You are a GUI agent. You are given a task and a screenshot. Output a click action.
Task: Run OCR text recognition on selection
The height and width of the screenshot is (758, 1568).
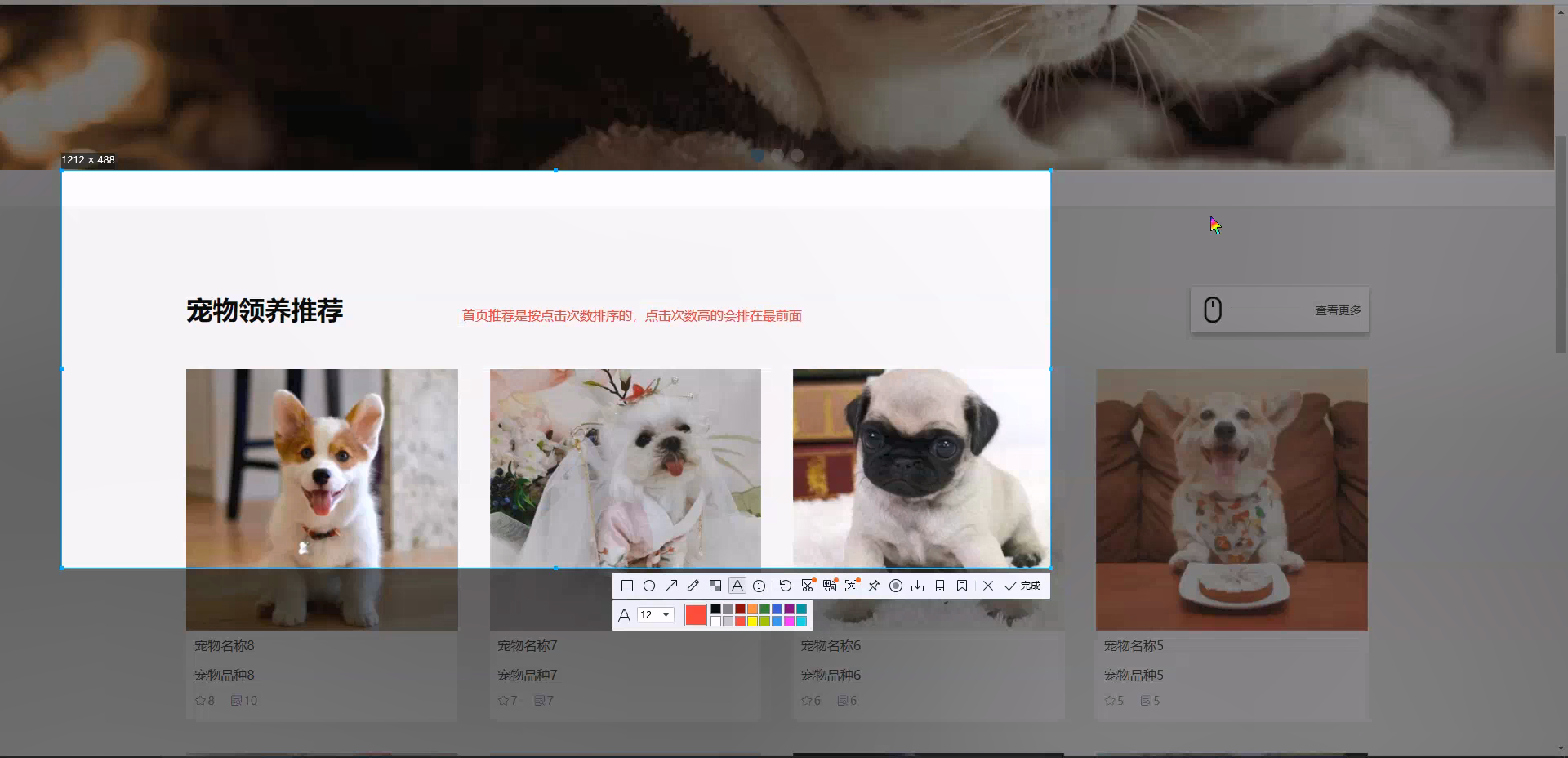(852, 586)
